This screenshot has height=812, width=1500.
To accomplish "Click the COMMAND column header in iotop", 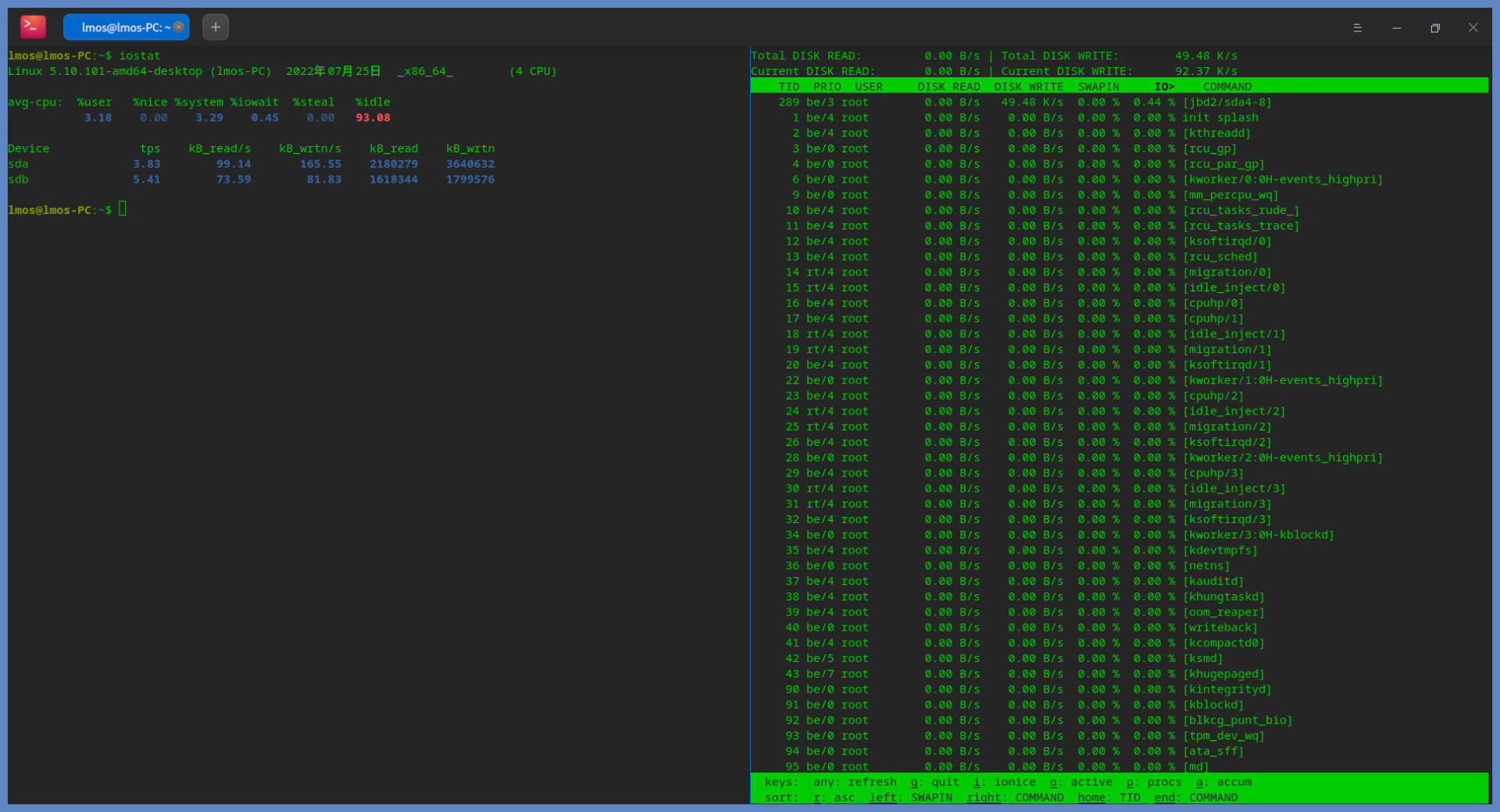I will (x=1227, y=87).
